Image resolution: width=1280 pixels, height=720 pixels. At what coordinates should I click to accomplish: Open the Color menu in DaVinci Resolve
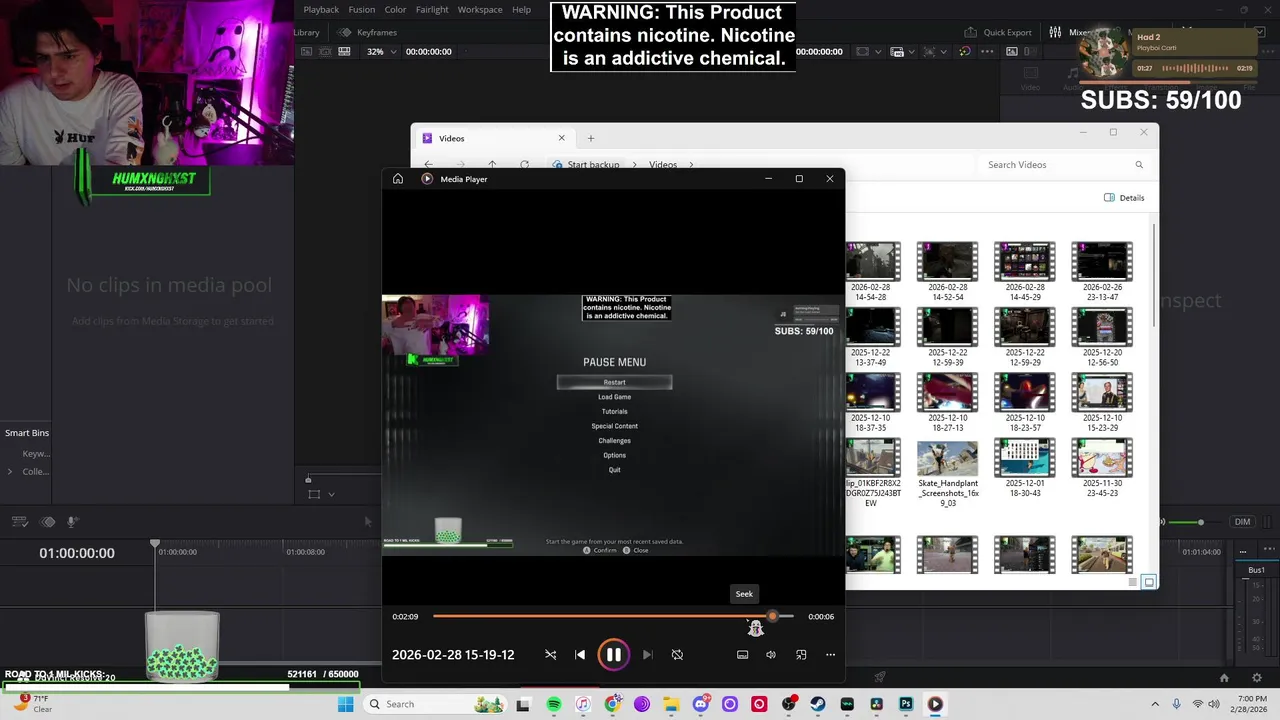click(x=396, y=10)
